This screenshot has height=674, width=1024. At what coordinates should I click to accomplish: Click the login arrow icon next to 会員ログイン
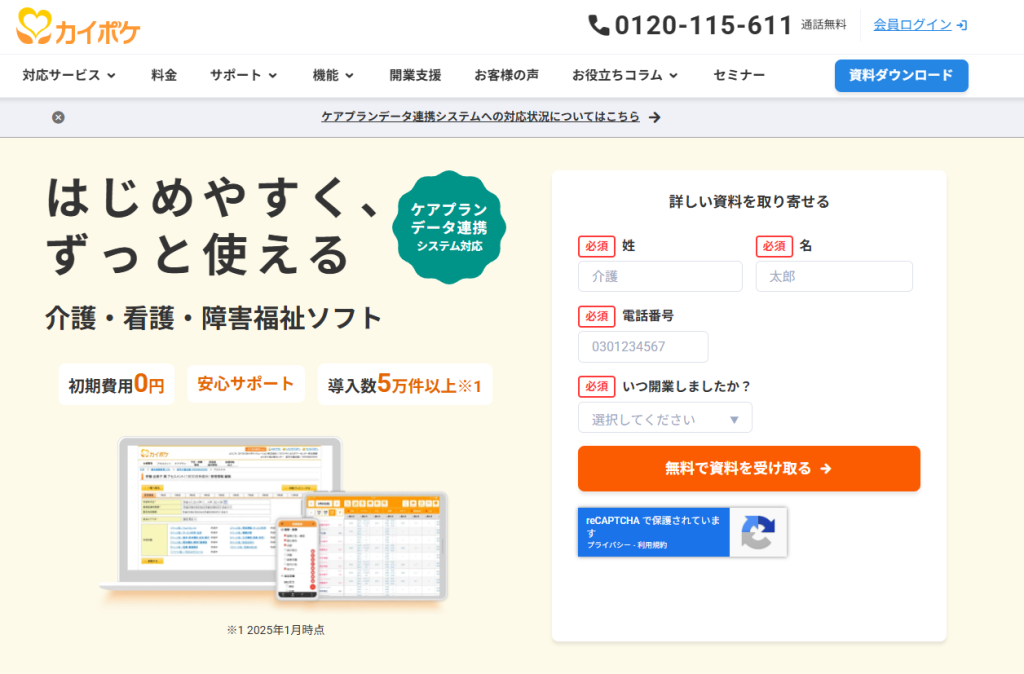pyautogui.click(x=962, y=25)
